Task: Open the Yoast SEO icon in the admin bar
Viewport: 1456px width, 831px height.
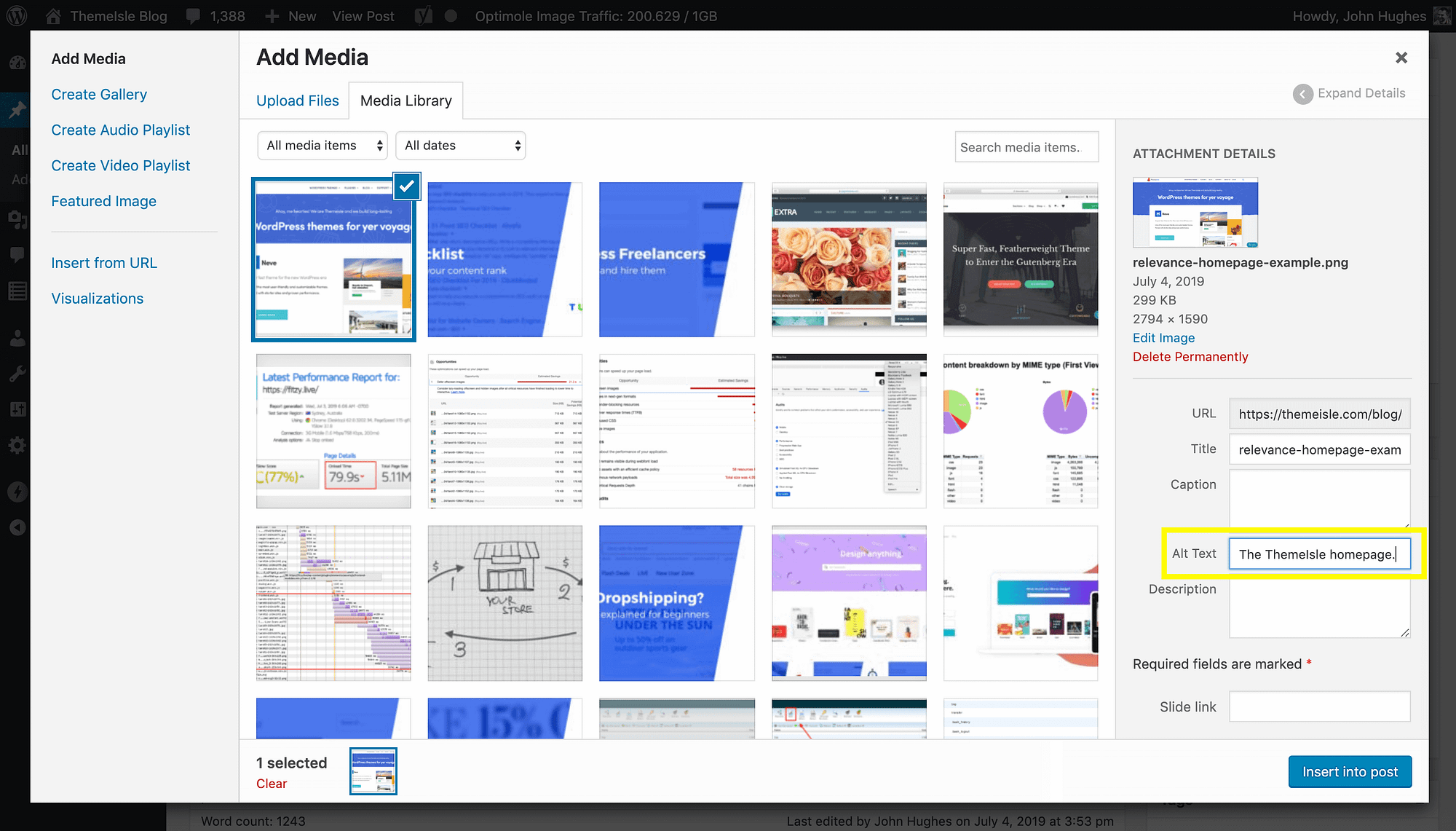Action: (422, 15)
